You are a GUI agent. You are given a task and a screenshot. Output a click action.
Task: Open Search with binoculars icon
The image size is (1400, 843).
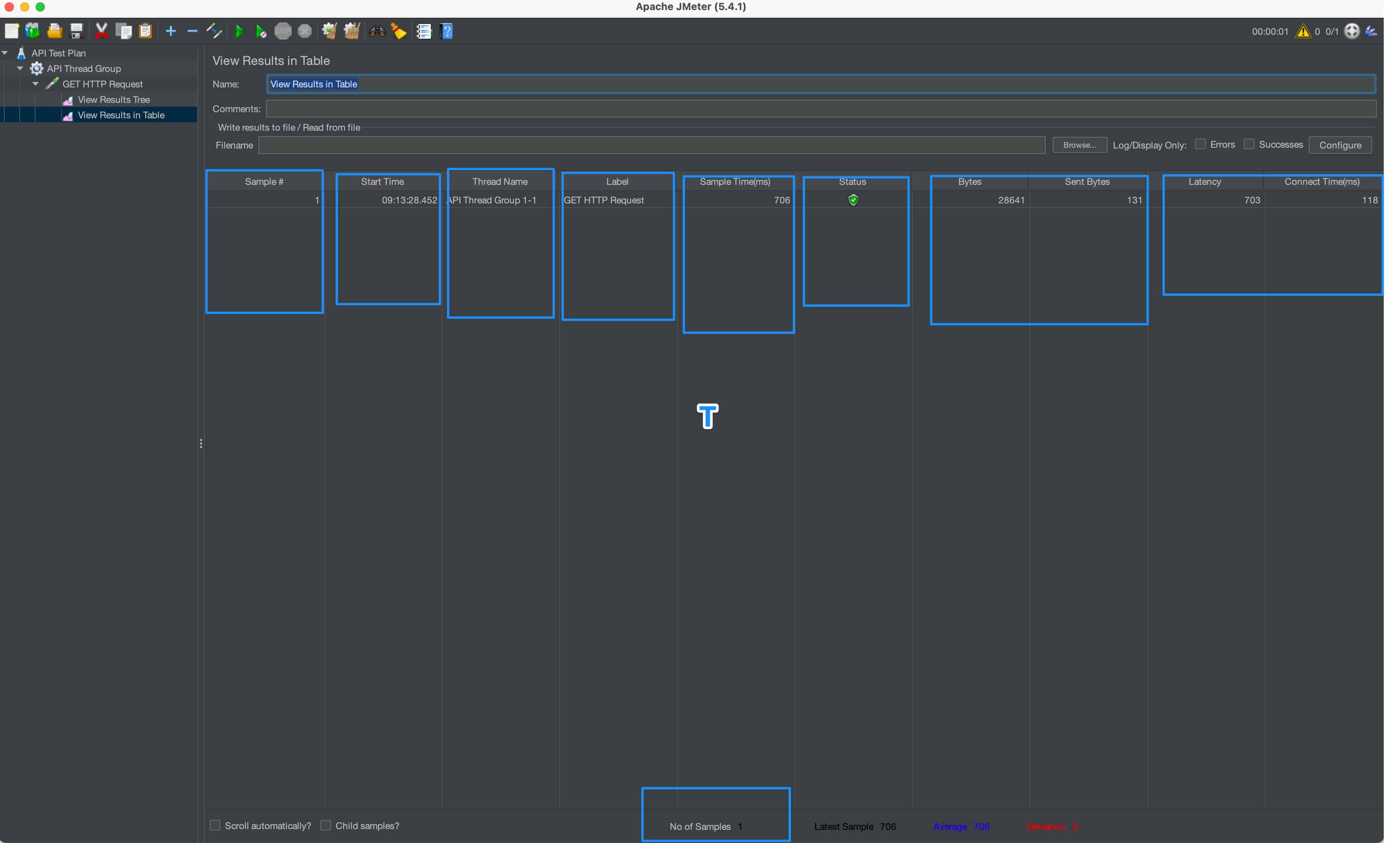pyautogui.click(x=377, y=31)
